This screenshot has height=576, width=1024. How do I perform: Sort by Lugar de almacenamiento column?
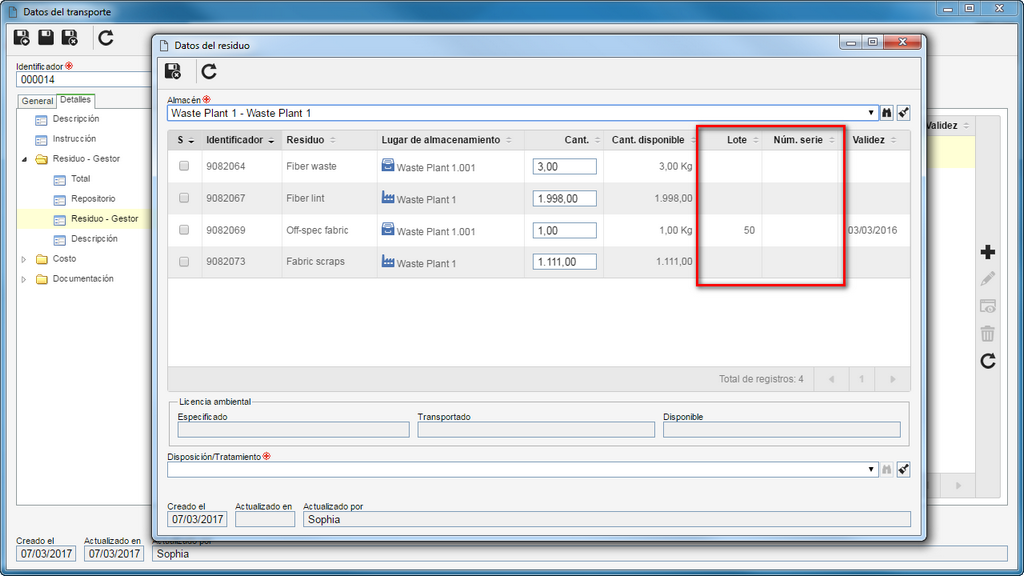pyautogui.click(x=451, y=140)
